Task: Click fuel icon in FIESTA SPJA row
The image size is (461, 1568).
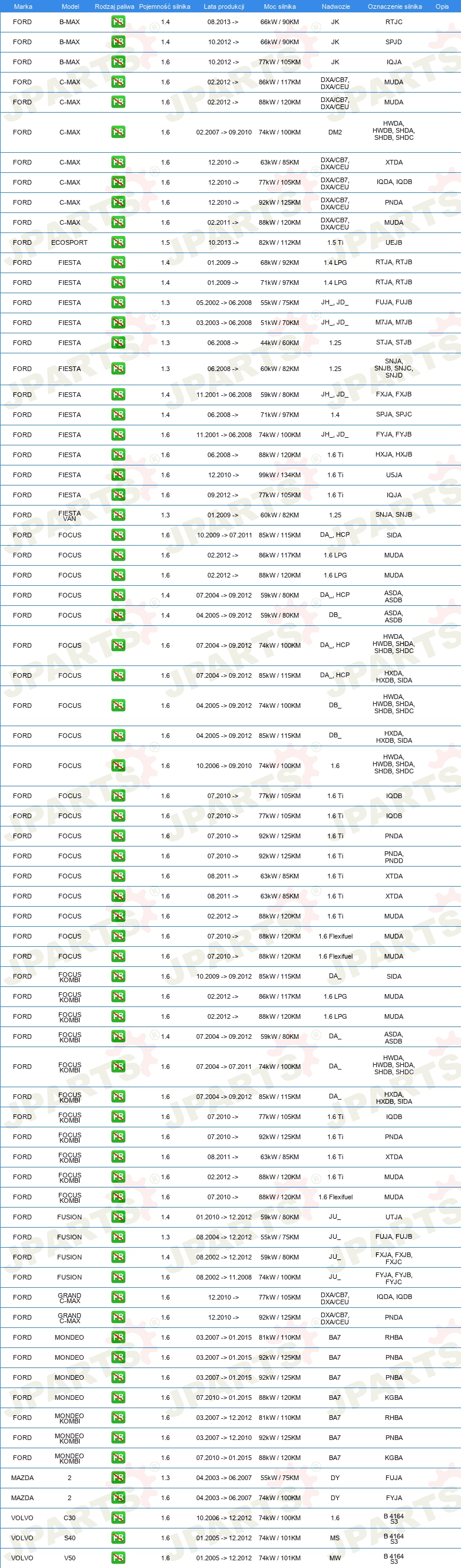Action: tap(118, 415)
